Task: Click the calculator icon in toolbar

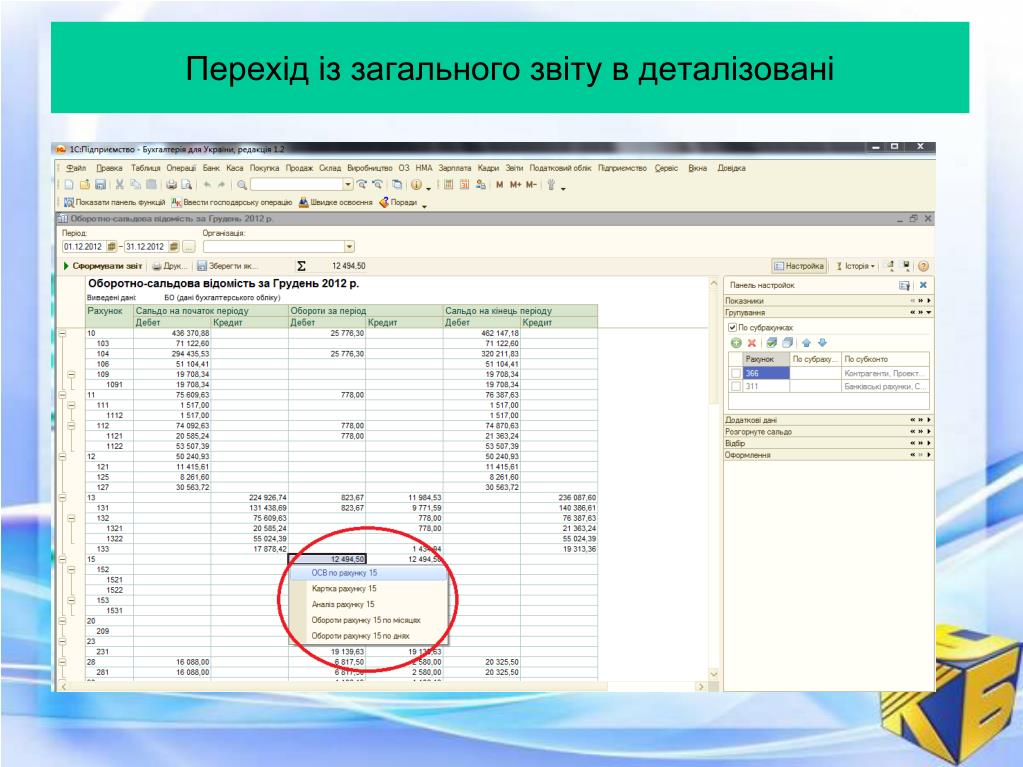Action: [x=448, y=185]
